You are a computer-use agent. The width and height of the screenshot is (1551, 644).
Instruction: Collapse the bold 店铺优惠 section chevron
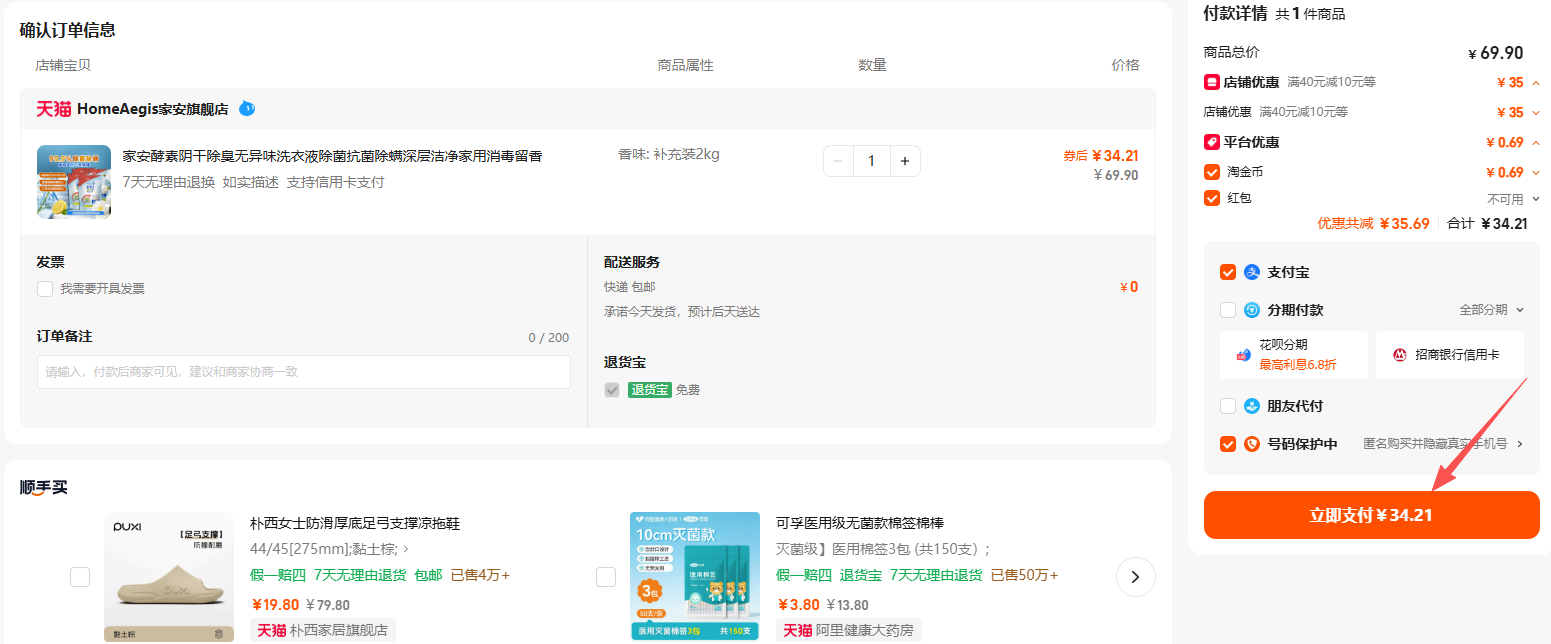[x=1536, y=82]
